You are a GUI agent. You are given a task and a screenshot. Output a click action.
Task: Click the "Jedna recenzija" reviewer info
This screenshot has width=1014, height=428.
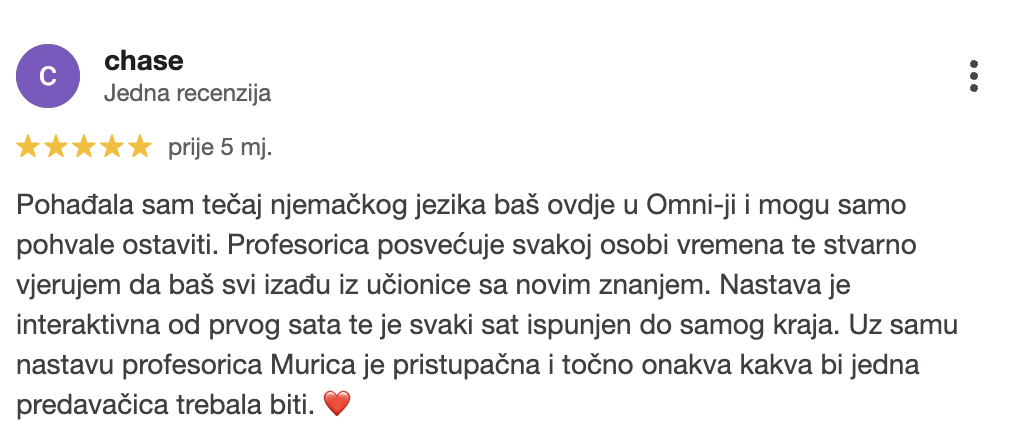(188, 94)
